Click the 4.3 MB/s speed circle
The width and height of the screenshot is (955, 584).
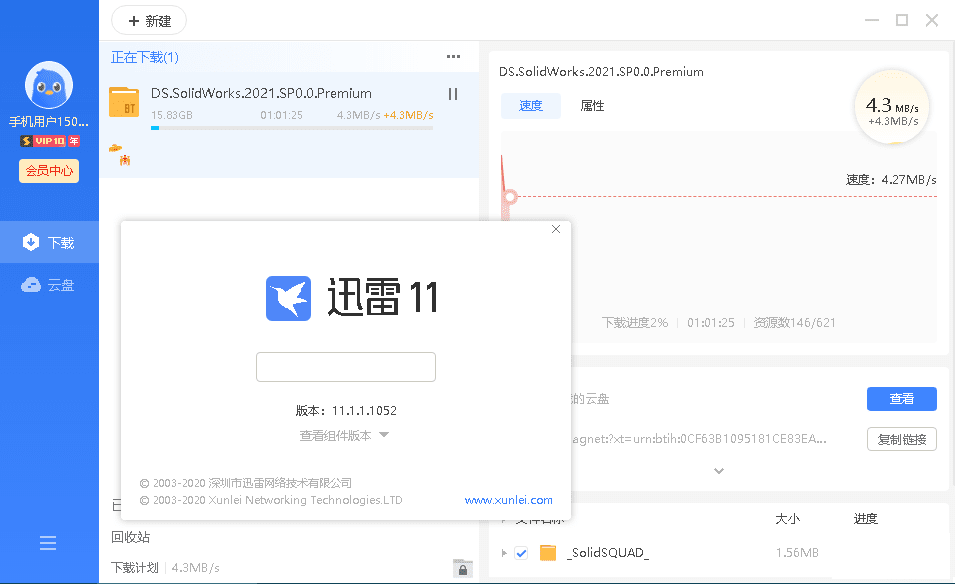click(892, 107)
